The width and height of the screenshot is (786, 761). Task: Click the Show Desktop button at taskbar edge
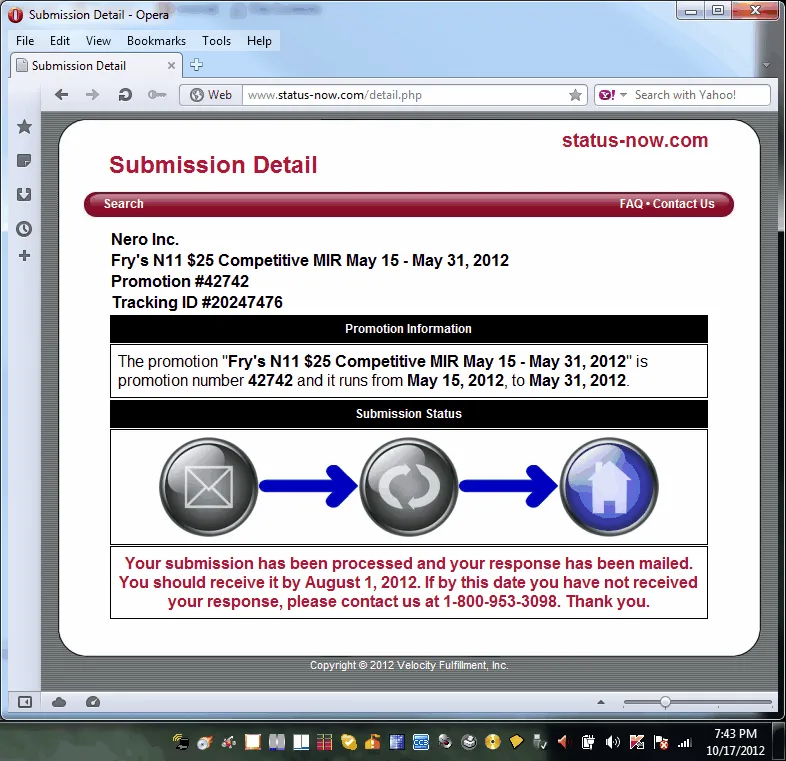[x=779, y=741]
